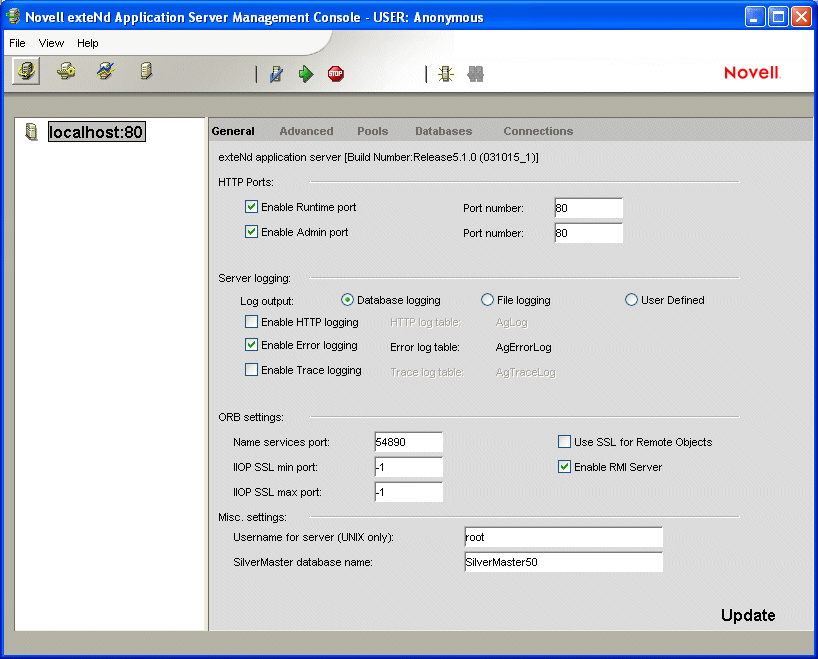Click the monitor chart toolbar icon
The height and width of the screenshot is (659, 818).
[105, 72]
